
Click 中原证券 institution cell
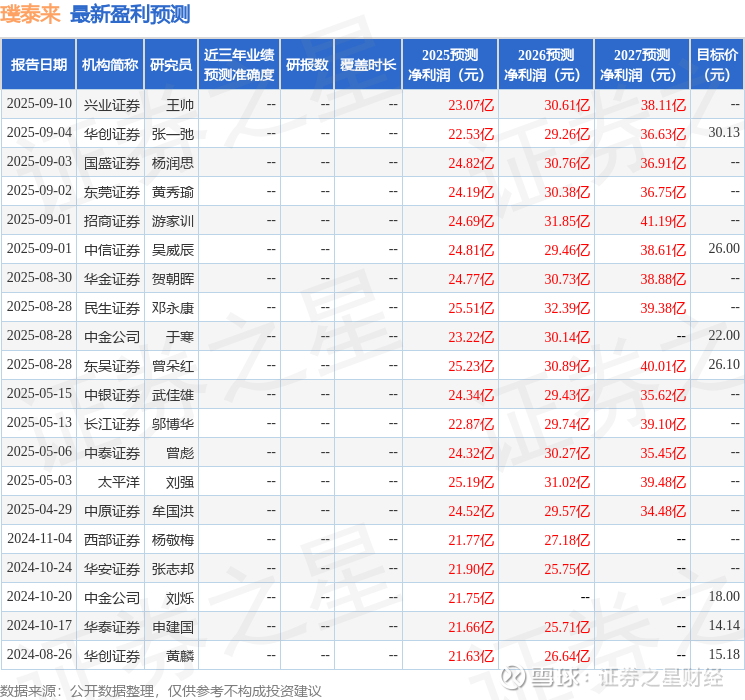(112, 511)
